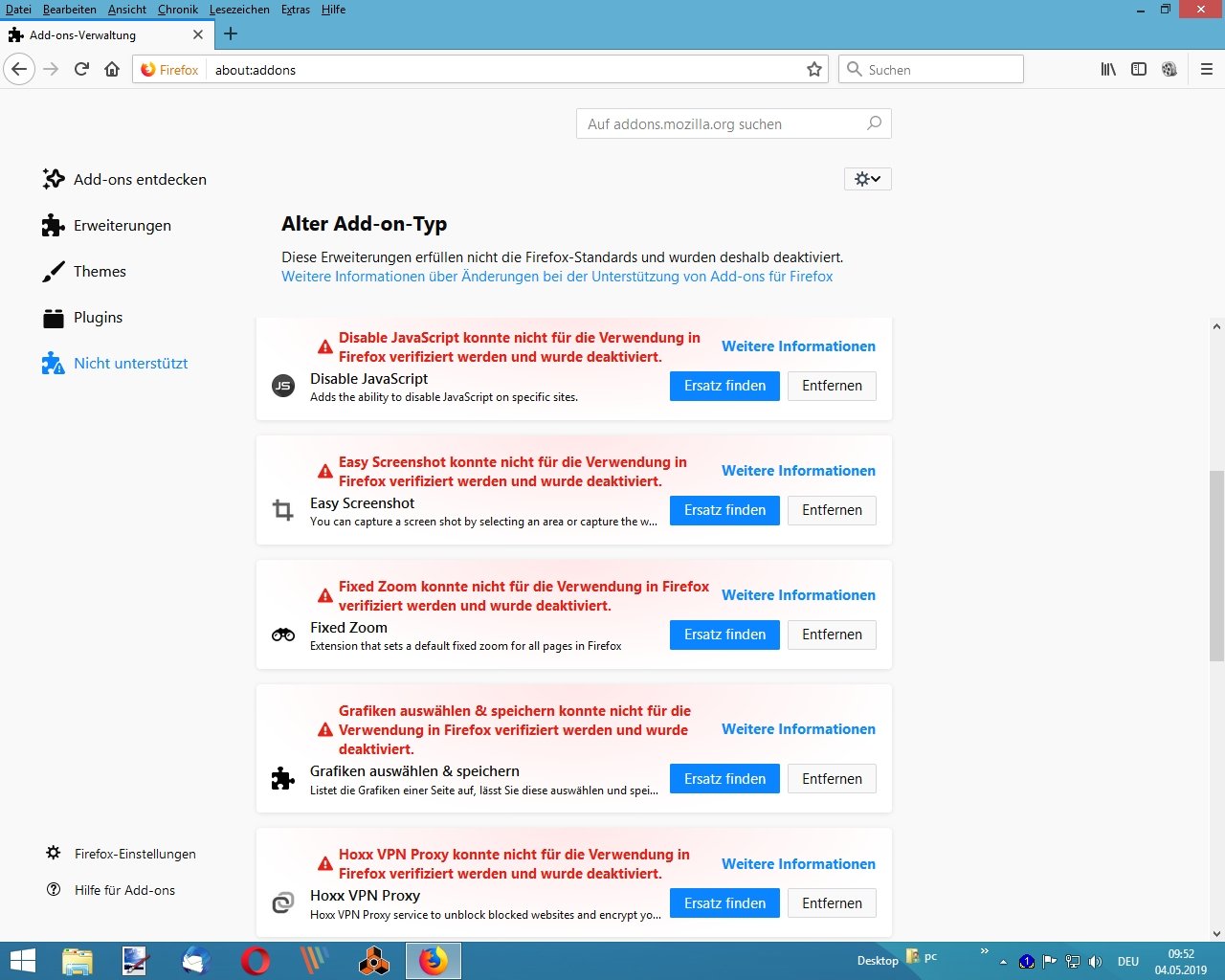Click the magnifier icon in addons search field
This screenshot has width=1225, height=980.
874,123
